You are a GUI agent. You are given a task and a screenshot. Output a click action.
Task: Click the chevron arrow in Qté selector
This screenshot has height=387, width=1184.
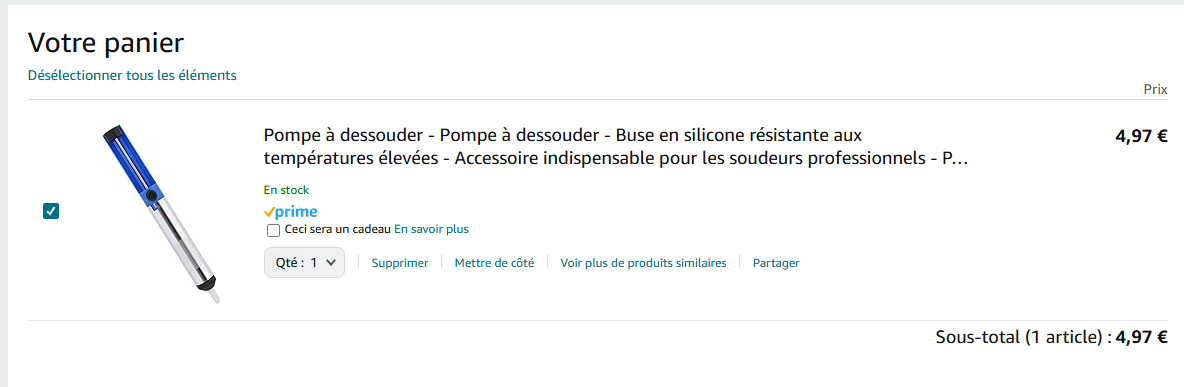tap(330, 263)
